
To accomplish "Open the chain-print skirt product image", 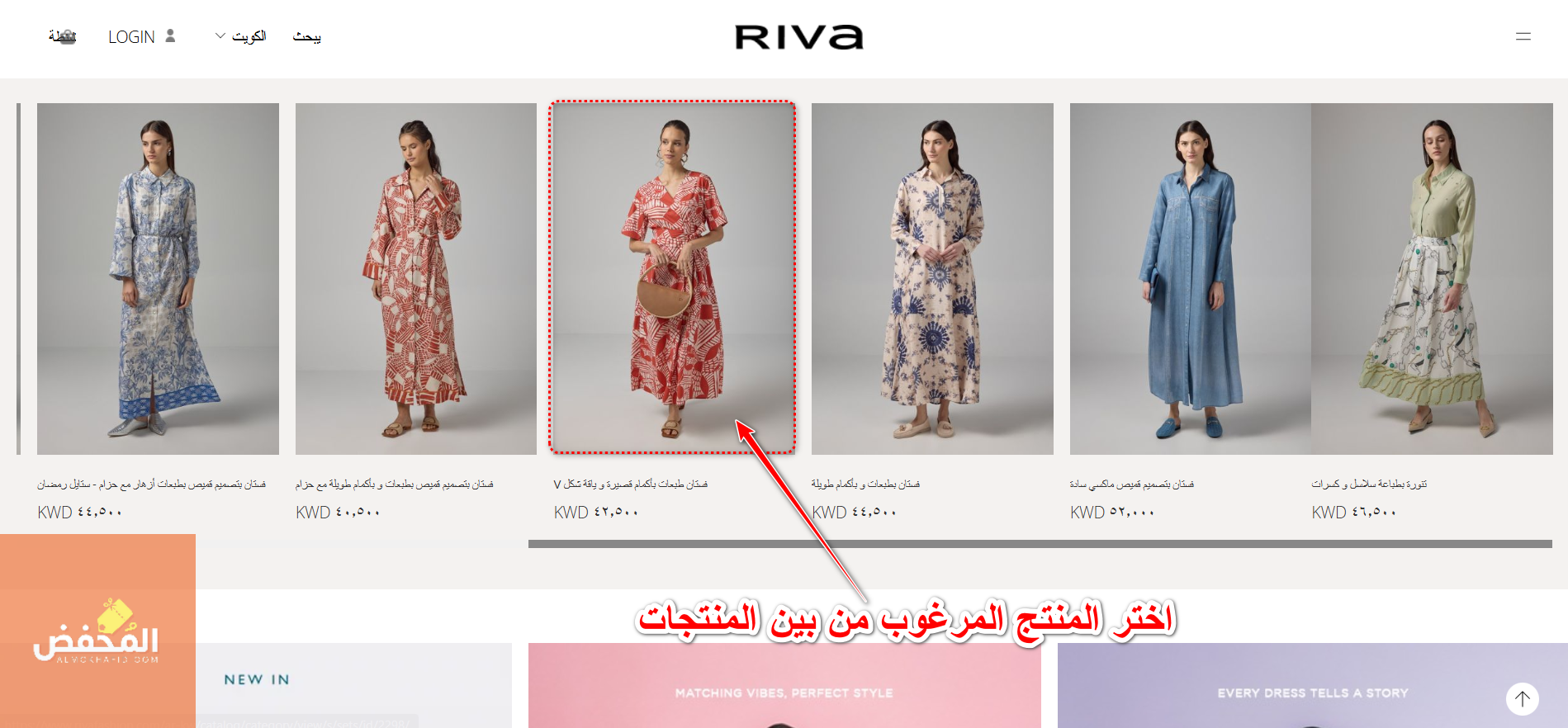I will (x=1432, y=278).
